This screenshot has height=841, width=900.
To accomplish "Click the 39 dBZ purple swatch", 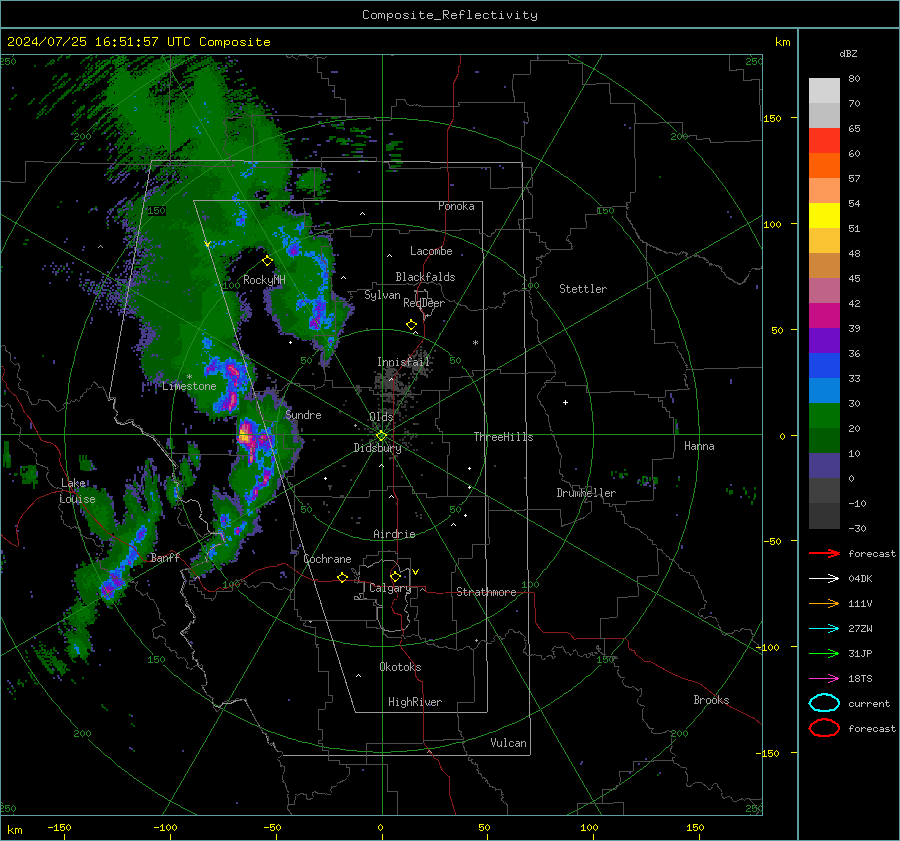I will (x=824, y=340).
